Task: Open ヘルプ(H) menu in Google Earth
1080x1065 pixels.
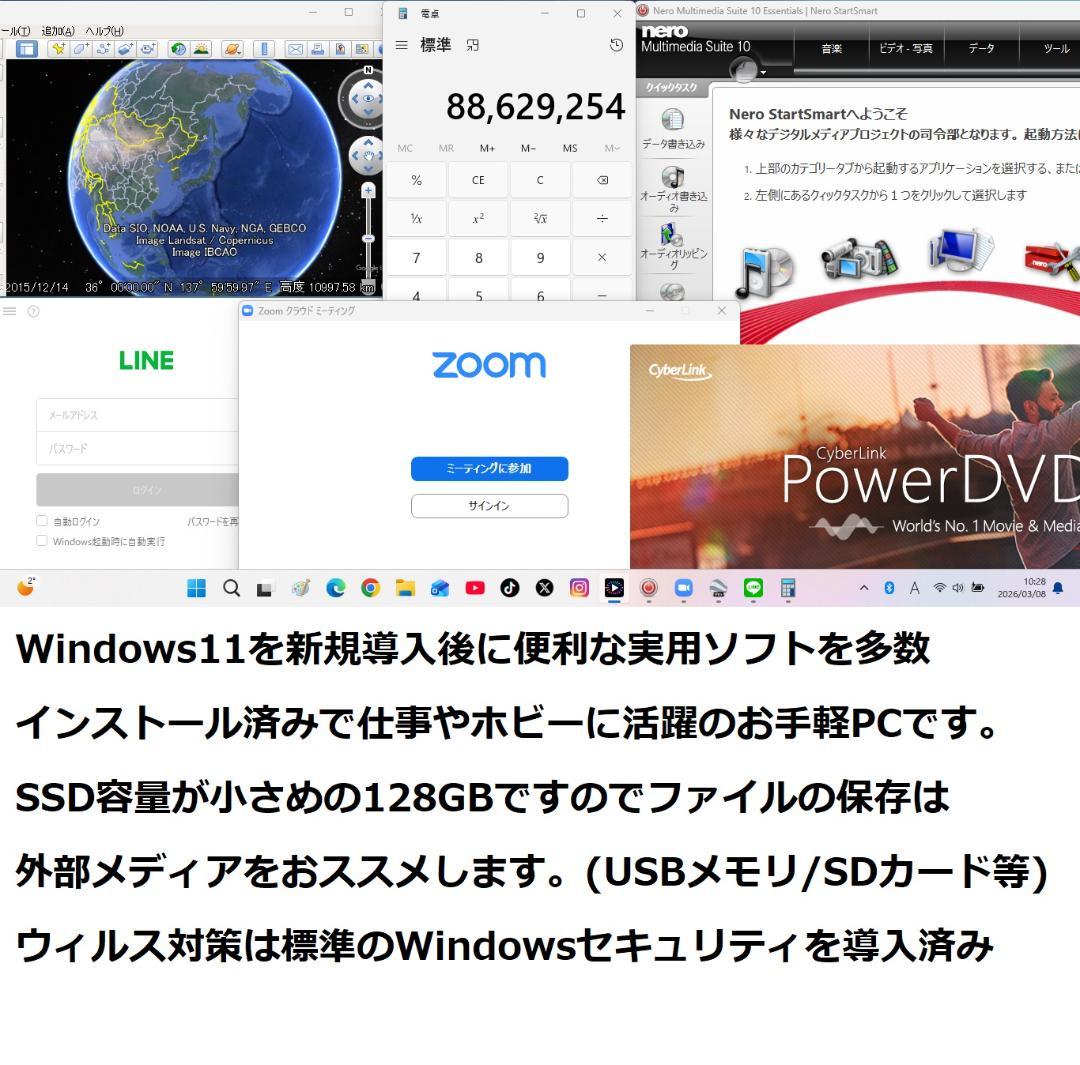Action: 105,31
